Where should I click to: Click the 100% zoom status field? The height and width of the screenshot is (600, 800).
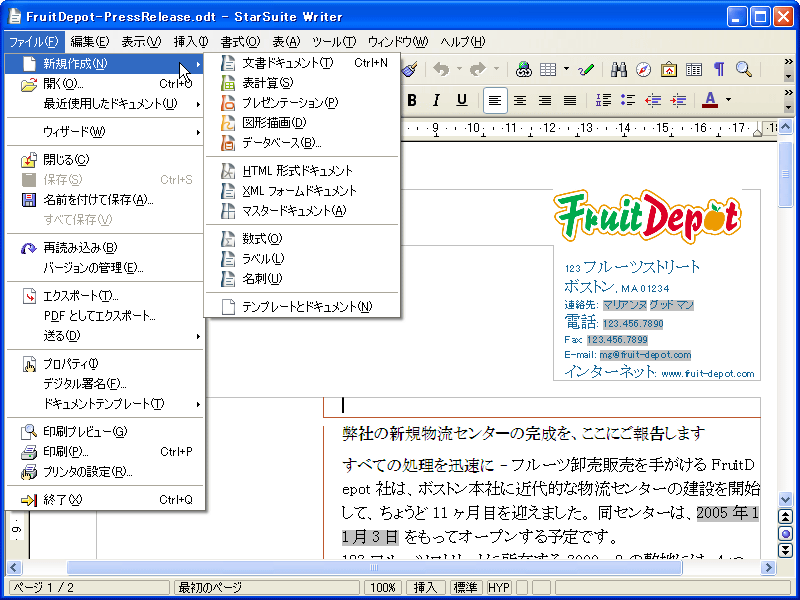coord(383,588)
